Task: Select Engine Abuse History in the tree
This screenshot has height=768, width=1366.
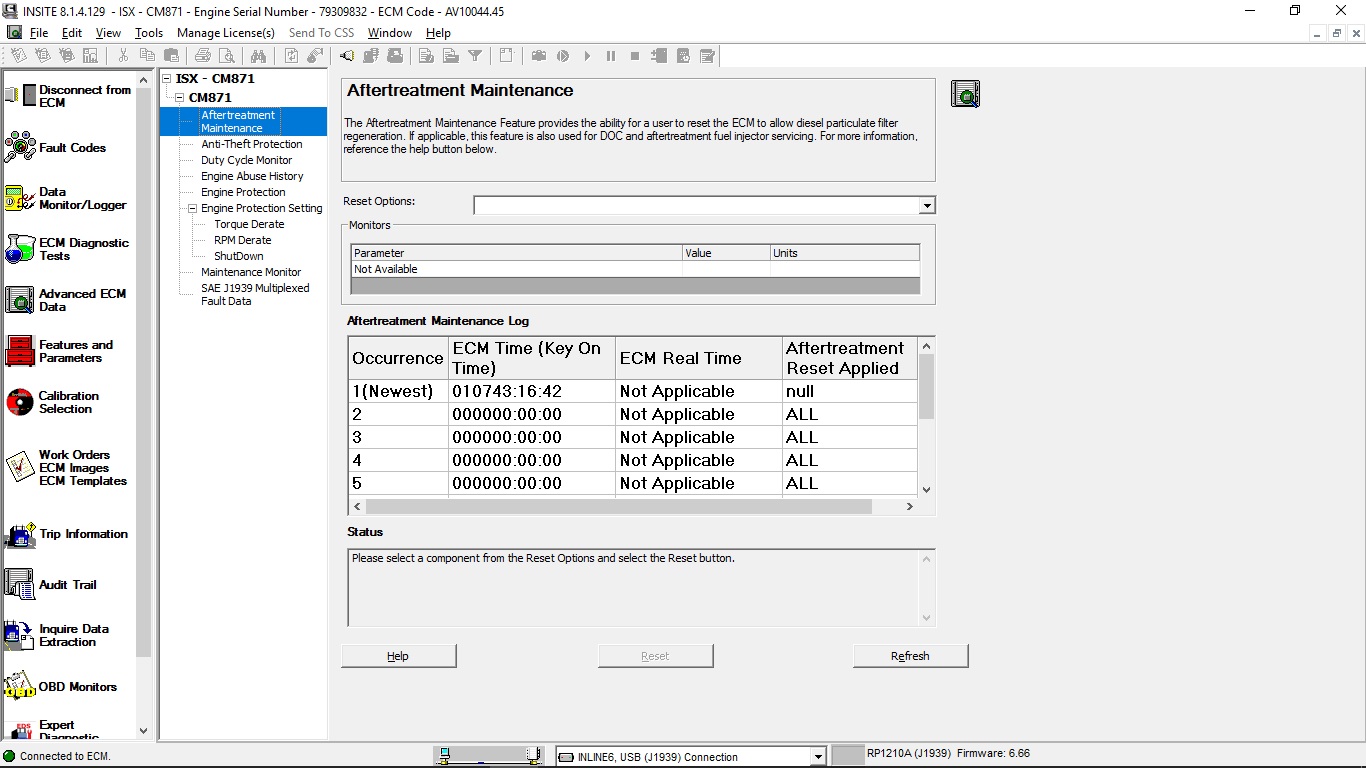Action: 252,176
